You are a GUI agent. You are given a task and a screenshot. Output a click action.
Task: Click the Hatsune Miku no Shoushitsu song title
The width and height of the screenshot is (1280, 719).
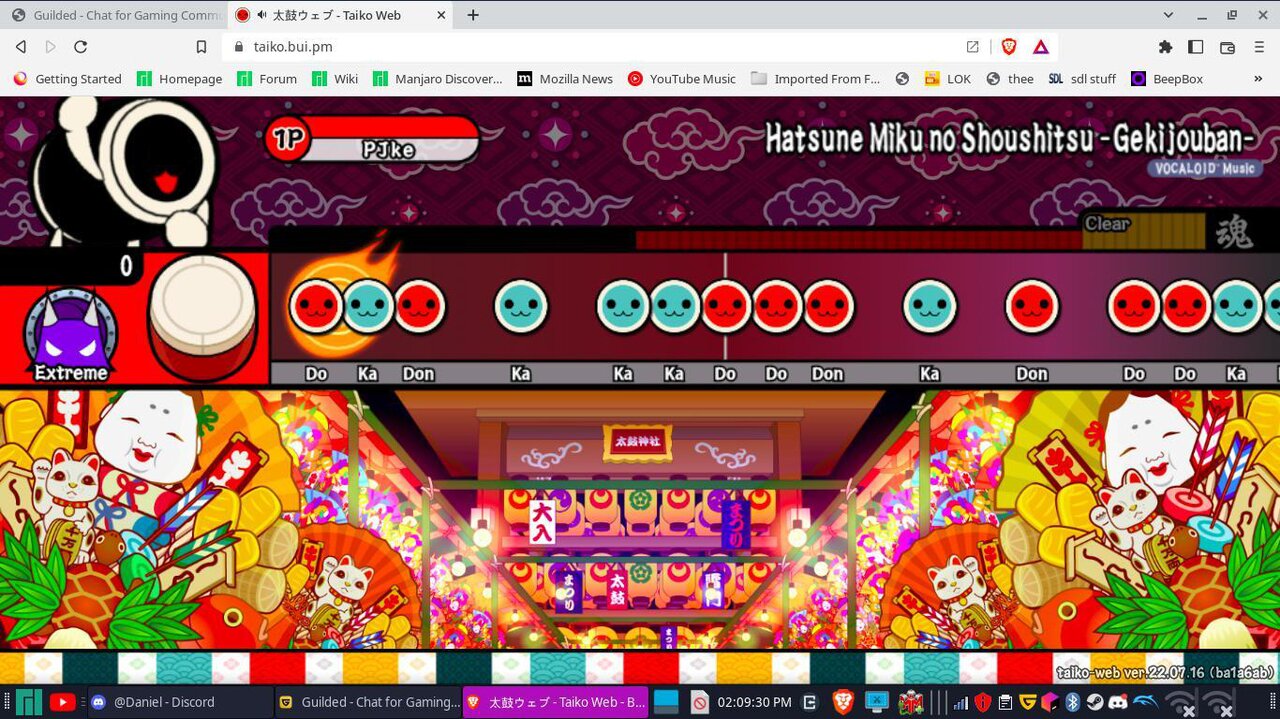1010,139
